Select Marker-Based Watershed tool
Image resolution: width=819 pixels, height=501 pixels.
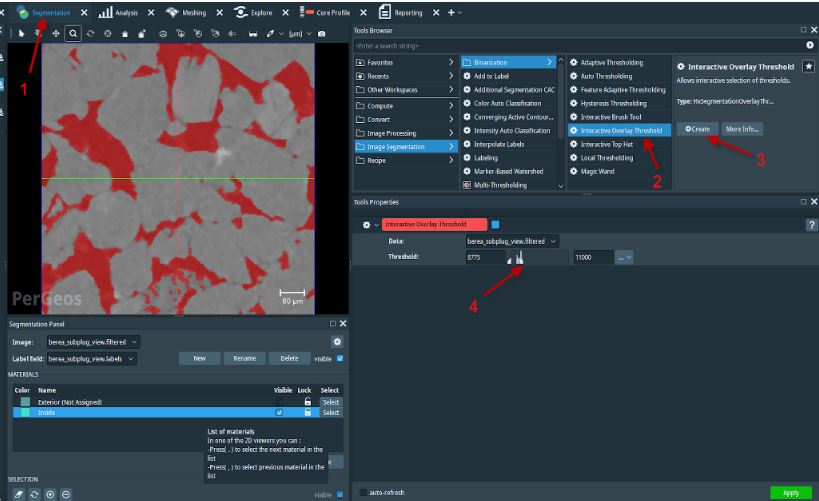[508, 171]
